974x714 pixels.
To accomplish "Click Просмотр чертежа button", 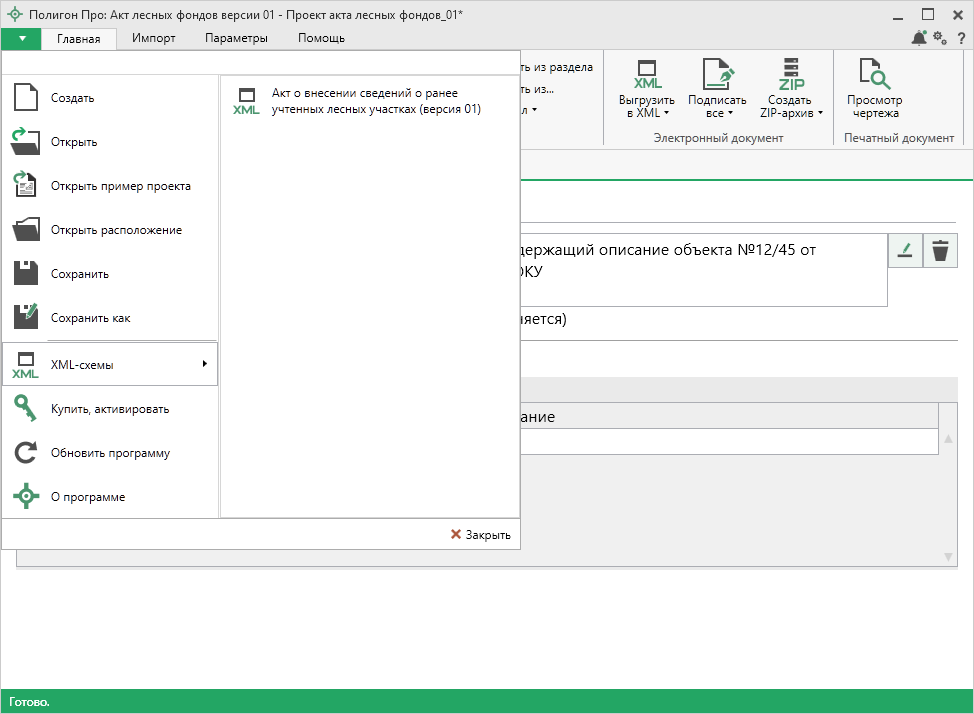I will [x=874, y=90].
